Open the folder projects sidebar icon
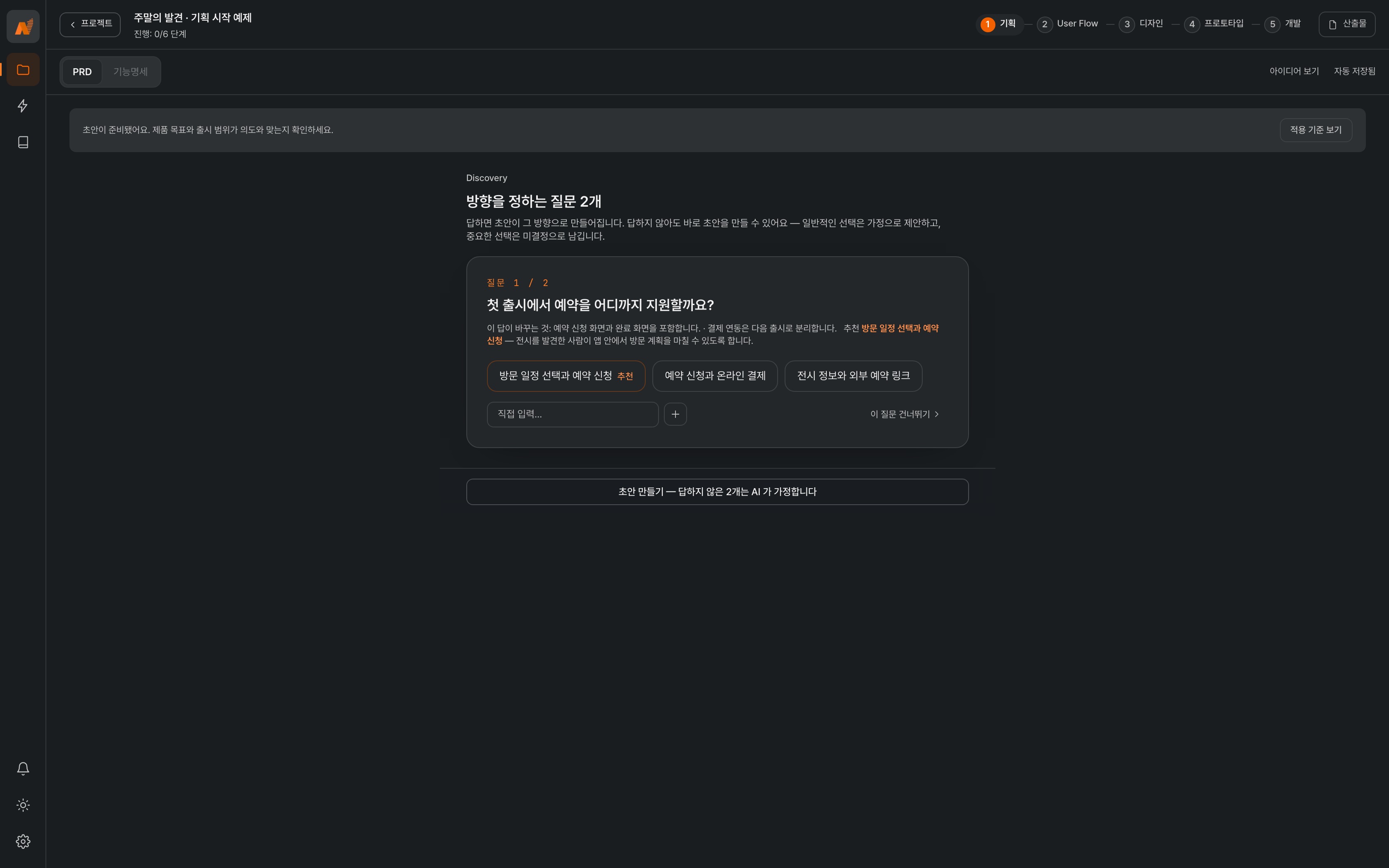This screenshot has height=868, width=1389. [23, 69]
